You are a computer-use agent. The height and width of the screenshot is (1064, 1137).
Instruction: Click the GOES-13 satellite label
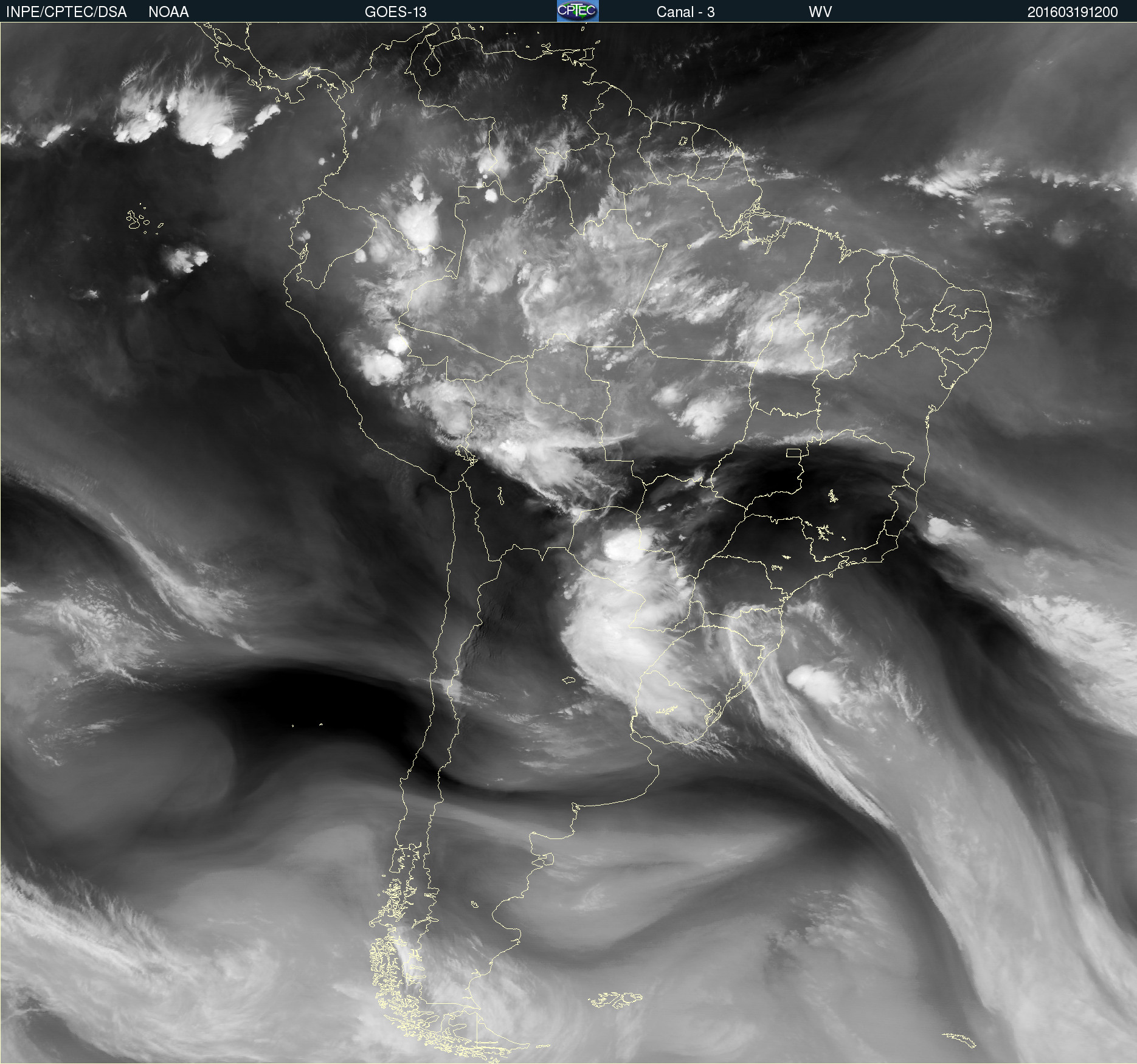point(395,12)
